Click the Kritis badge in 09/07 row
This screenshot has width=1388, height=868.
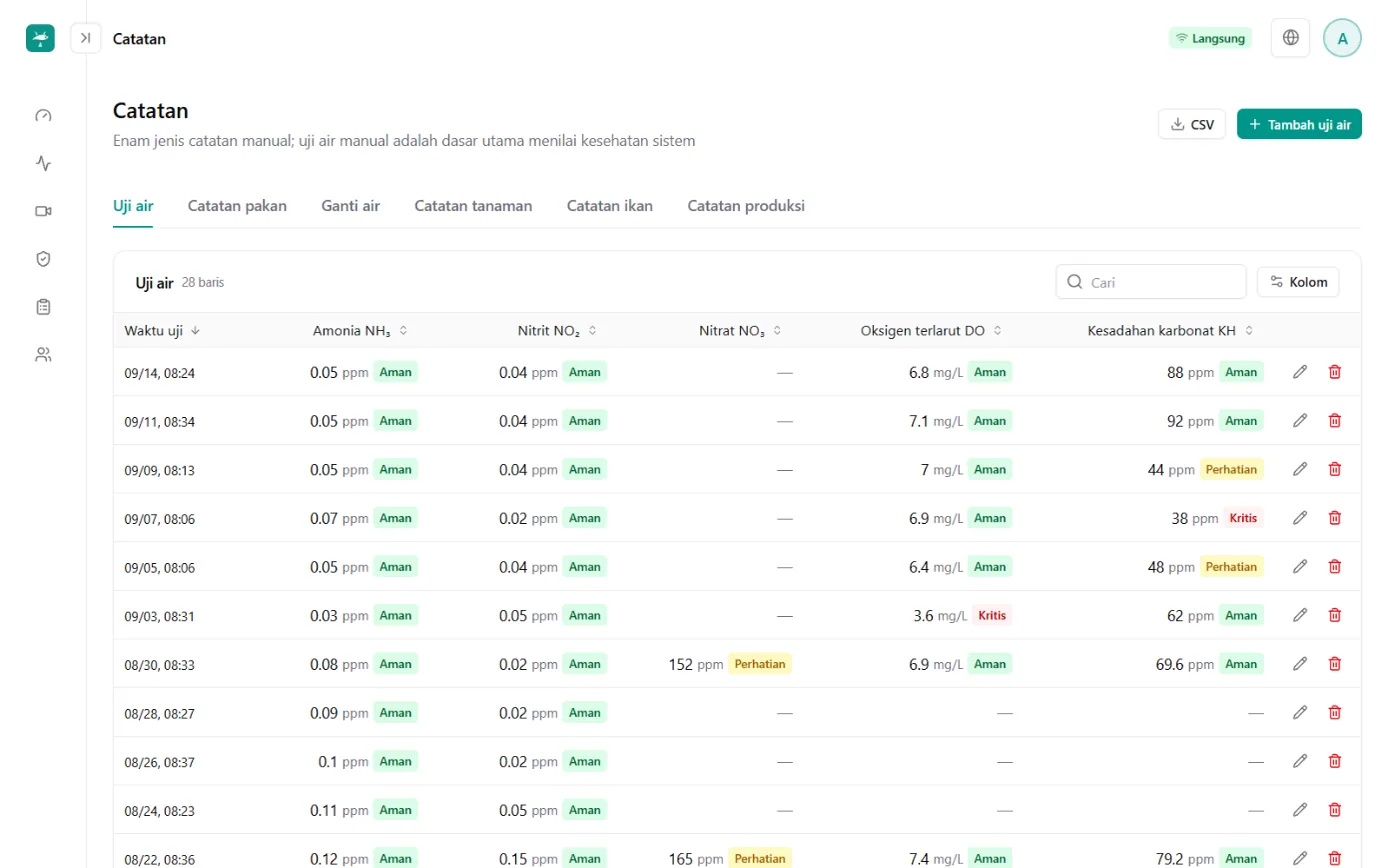click(1243, 518)
